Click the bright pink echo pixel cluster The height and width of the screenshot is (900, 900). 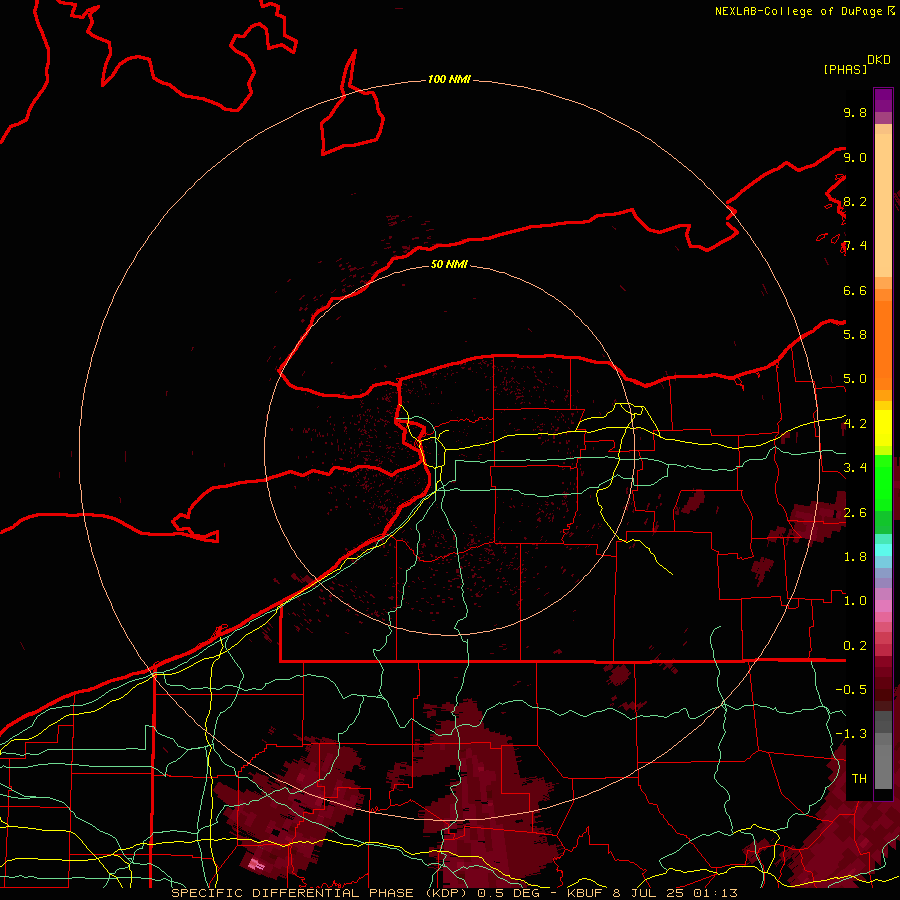pos(256,863)
